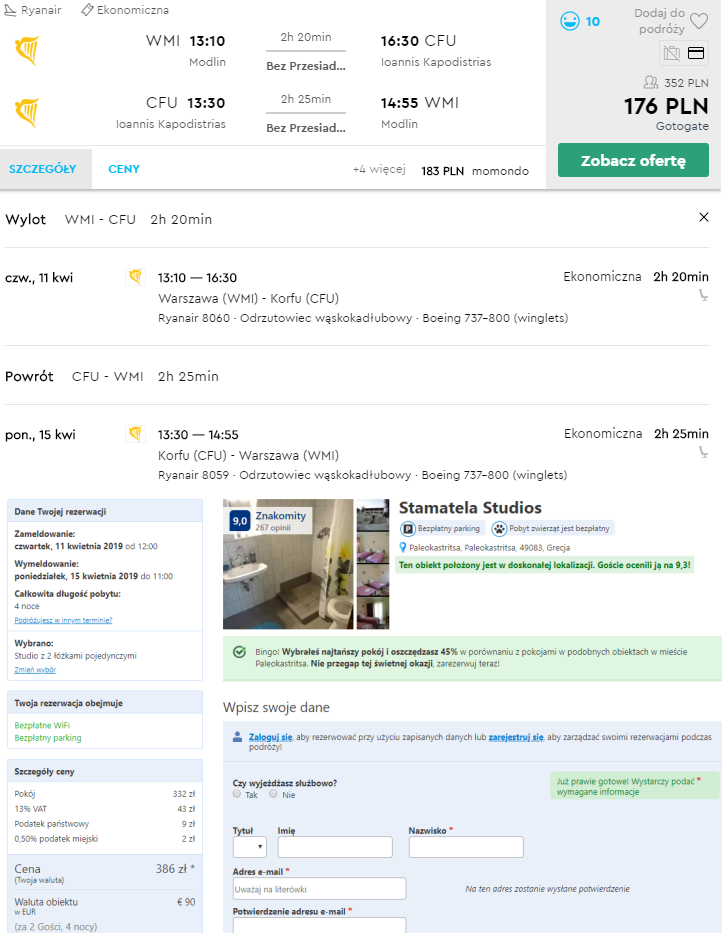
Task: Click the free parking icon badge
Action: tap(408, 528)
